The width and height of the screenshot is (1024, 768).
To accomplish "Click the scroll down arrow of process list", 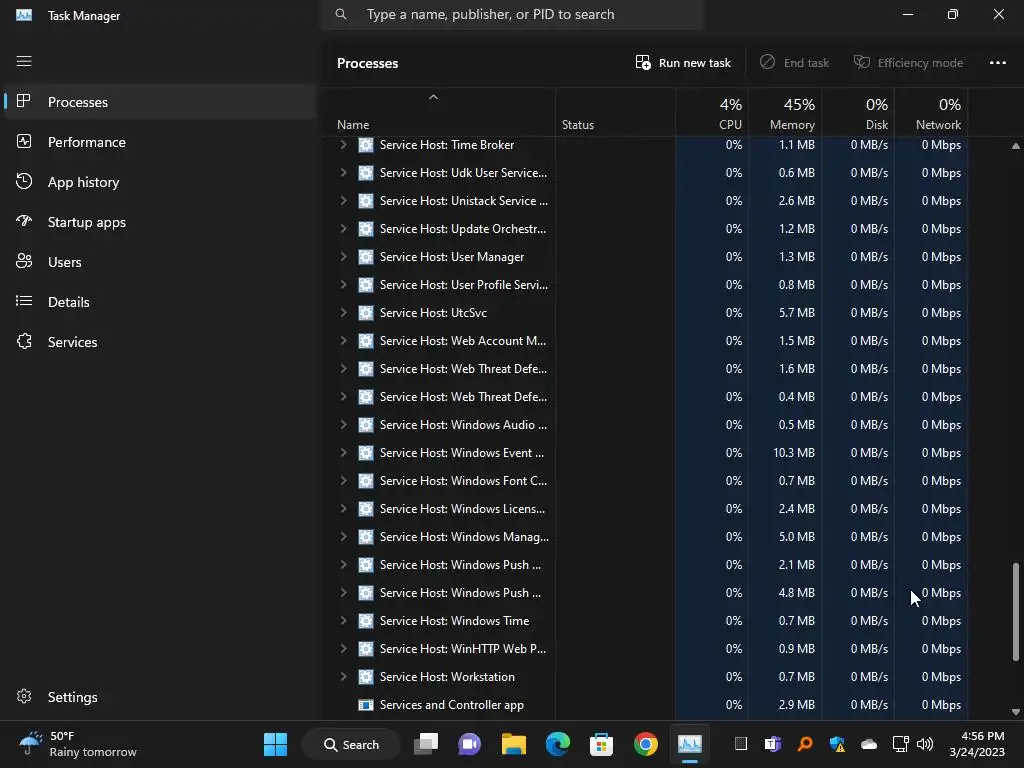I will tap(1016, 712).
